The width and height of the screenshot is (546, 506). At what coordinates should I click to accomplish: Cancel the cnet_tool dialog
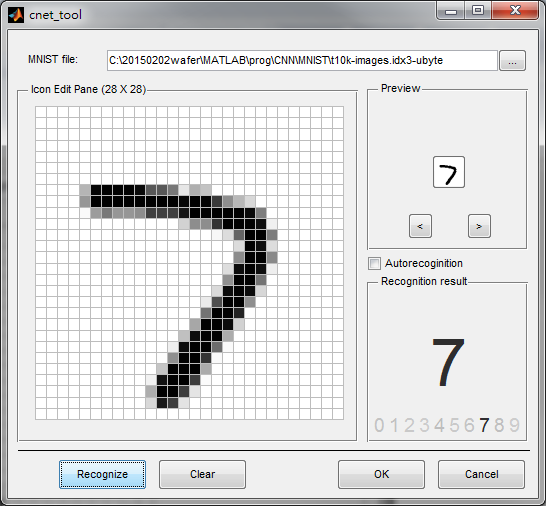pos(481,474)
